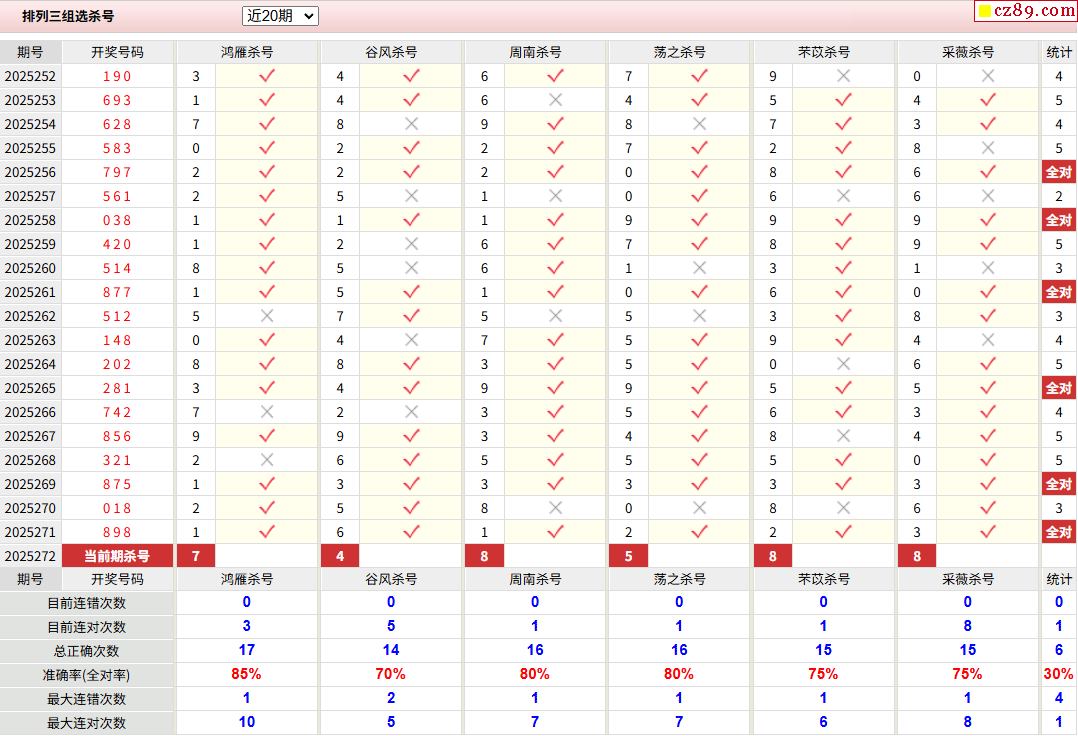The height and width of the screenshot is (736, 1078).
Task: Click the 荡之杀号 cross mark in row 2025270
Action: coord(699,508)
